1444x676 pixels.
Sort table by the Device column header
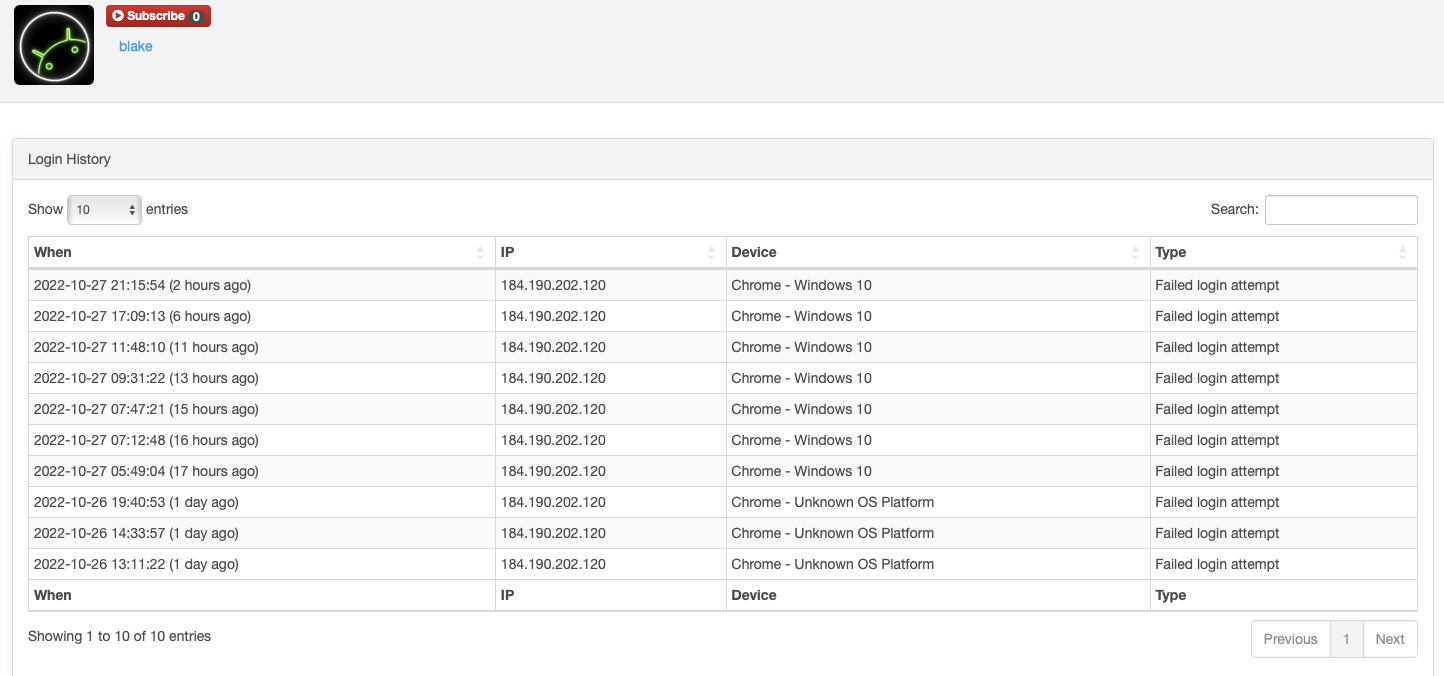point(938,252)
